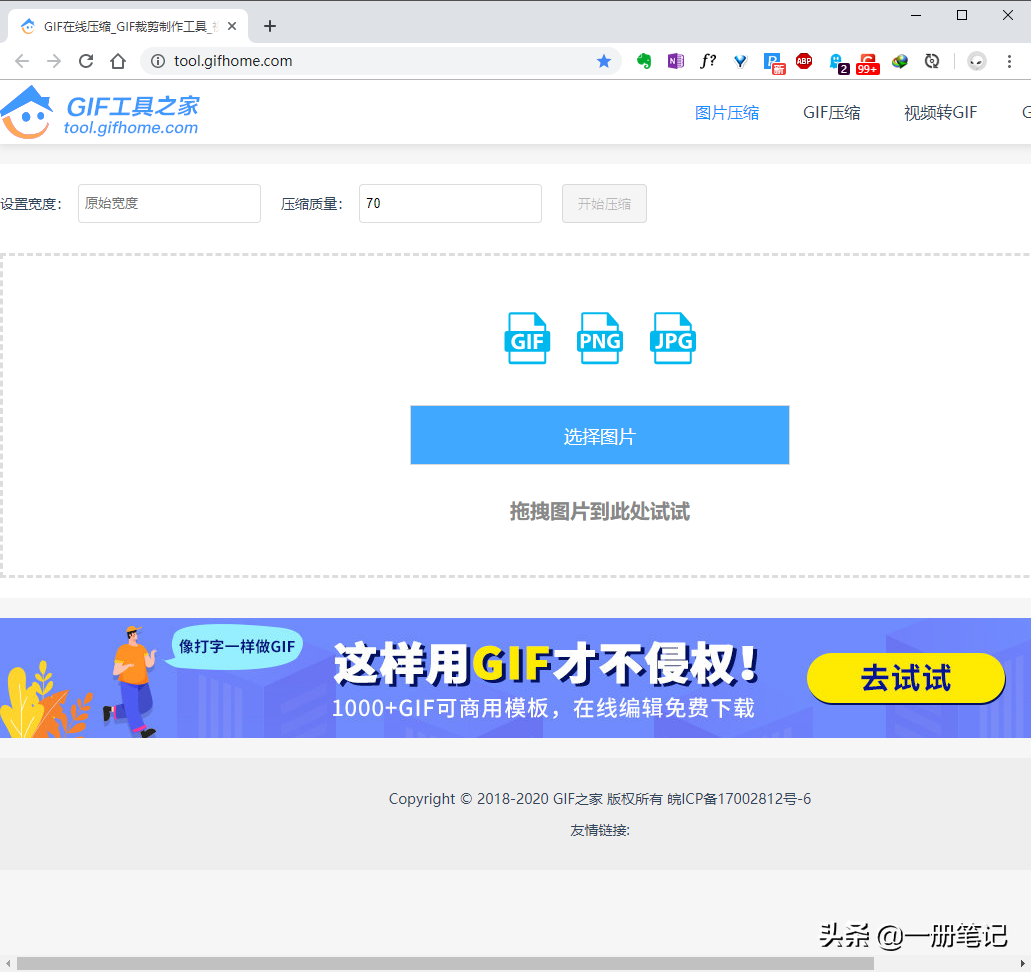The height and width of the screenshot is (972, 1031).
Task: Click the horizontal scrollbar at bottom
Action: 445,963
